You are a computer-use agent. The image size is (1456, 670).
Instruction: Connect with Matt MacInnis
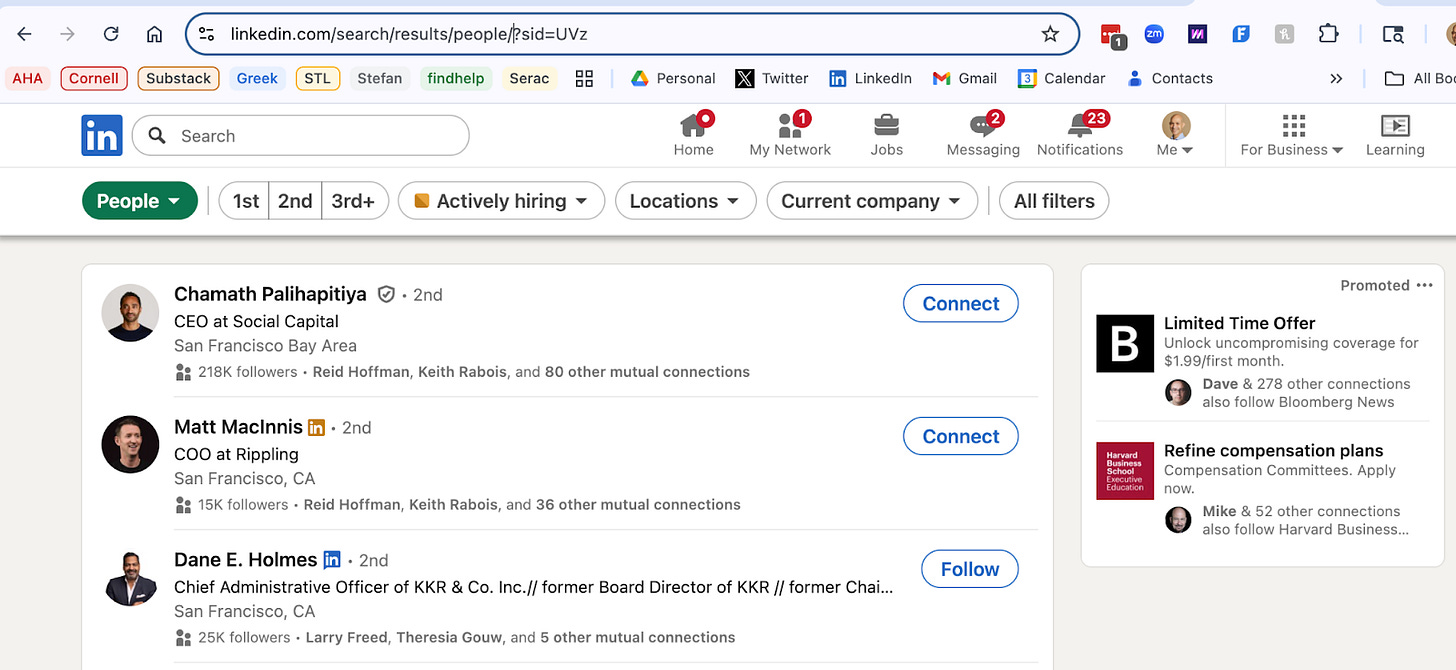[x=960, y=436]
